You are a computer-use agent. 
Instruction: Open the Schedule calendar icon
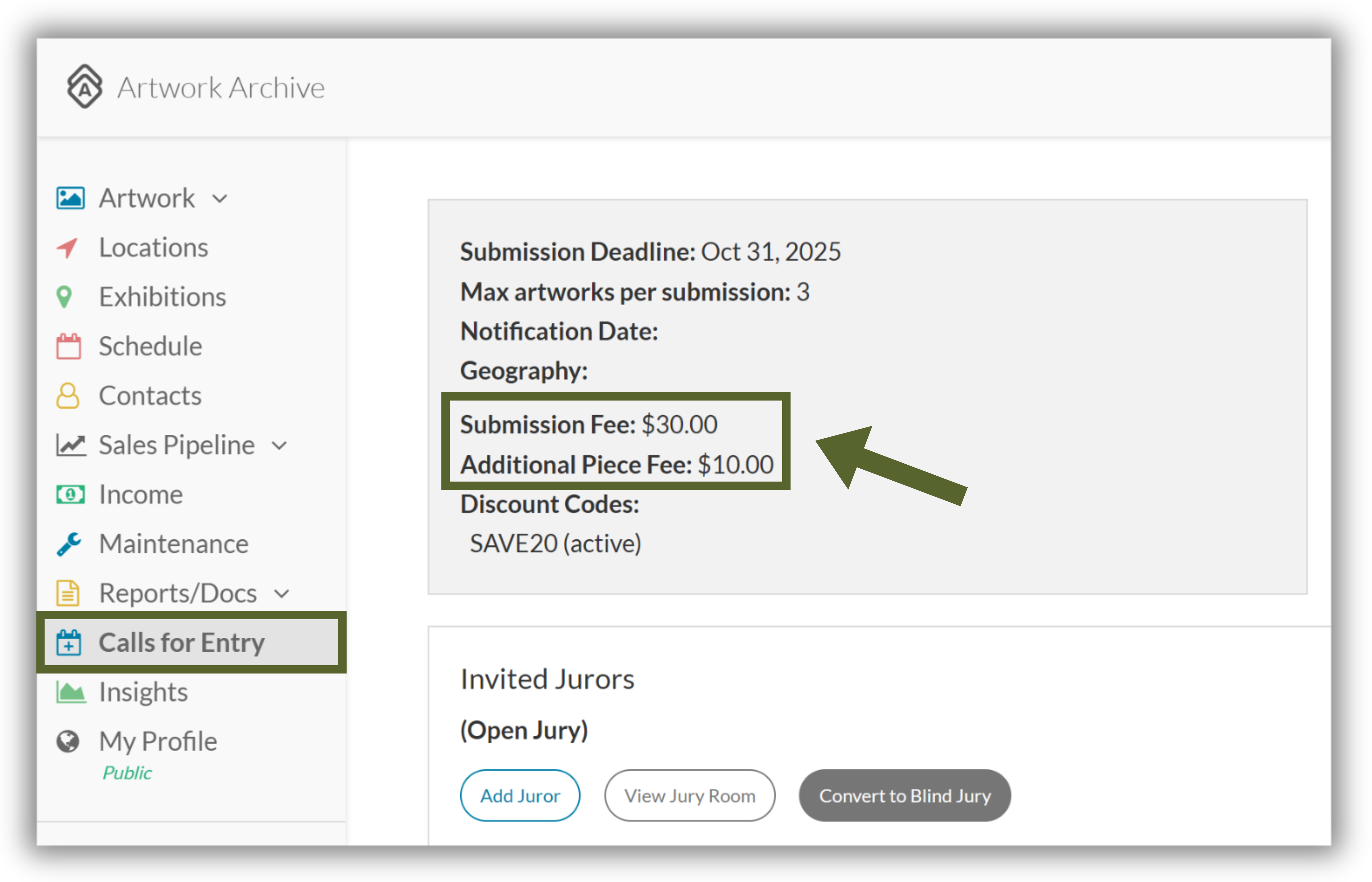point(69,346)
